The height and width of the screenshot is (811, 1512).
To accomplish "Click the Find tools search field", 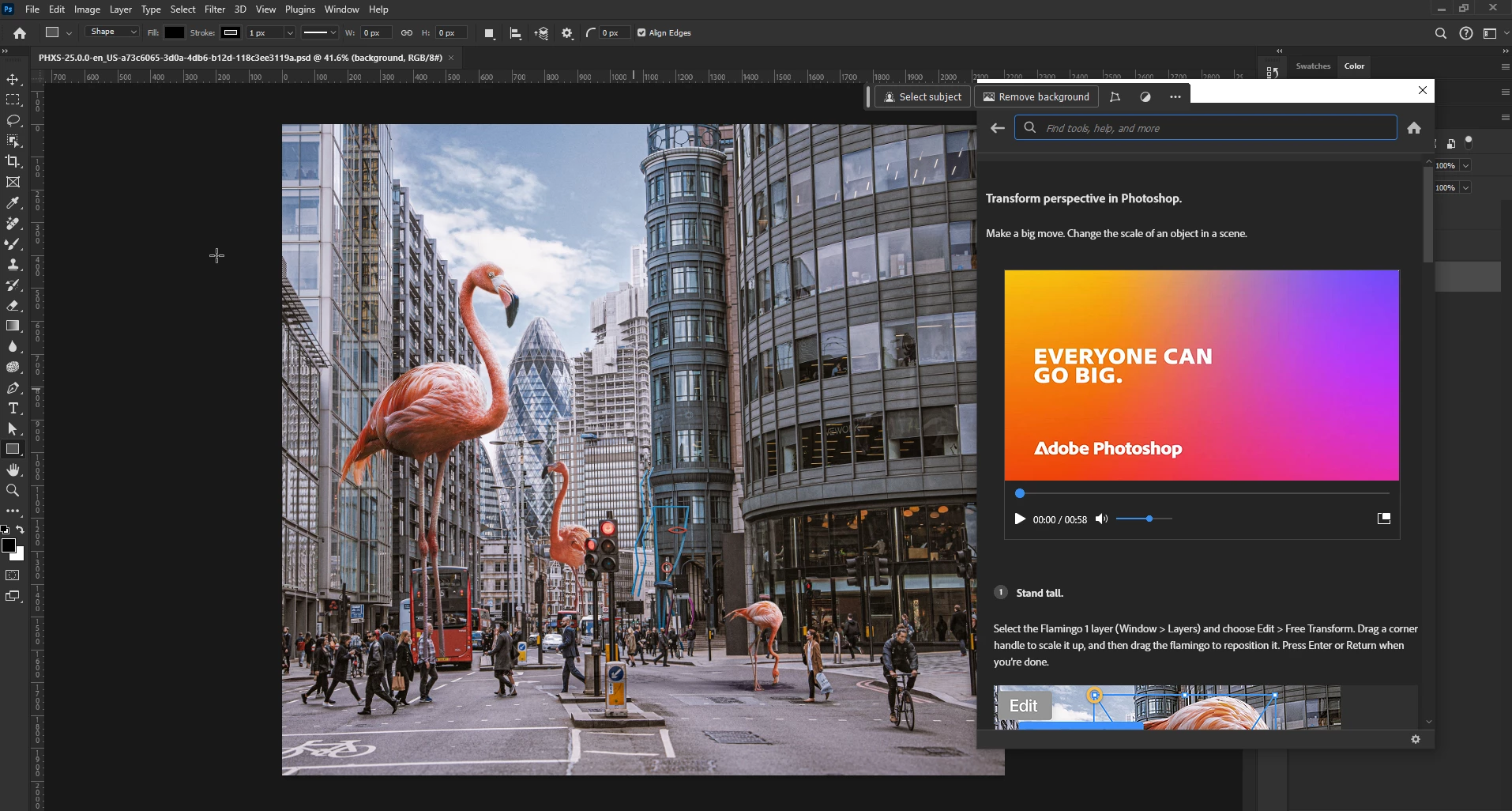I will (1205, 128).
